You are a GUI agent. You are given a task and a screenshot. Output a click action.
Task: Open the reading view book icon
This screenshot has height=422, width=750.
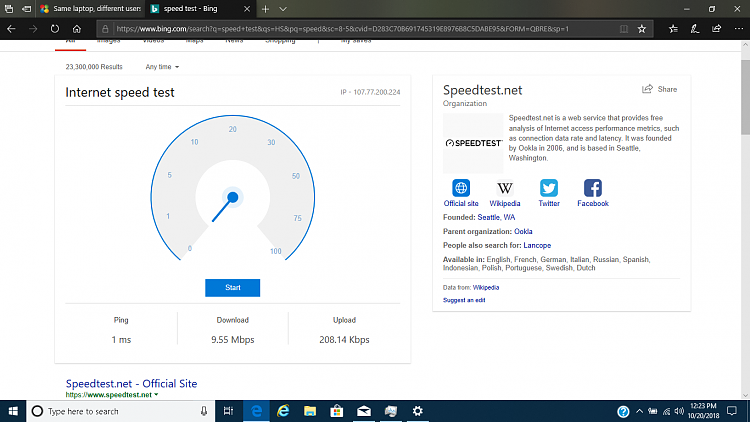tap(624, 29)
